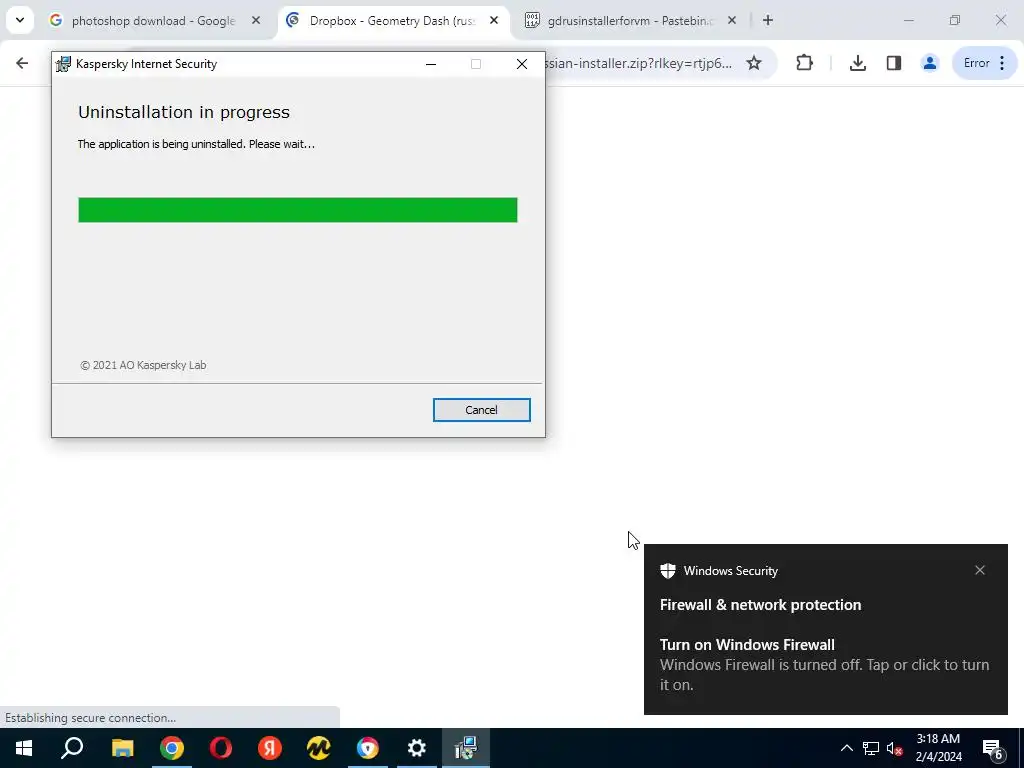
Task: Open Settings gear from taskbar
Action: point(417,748)
